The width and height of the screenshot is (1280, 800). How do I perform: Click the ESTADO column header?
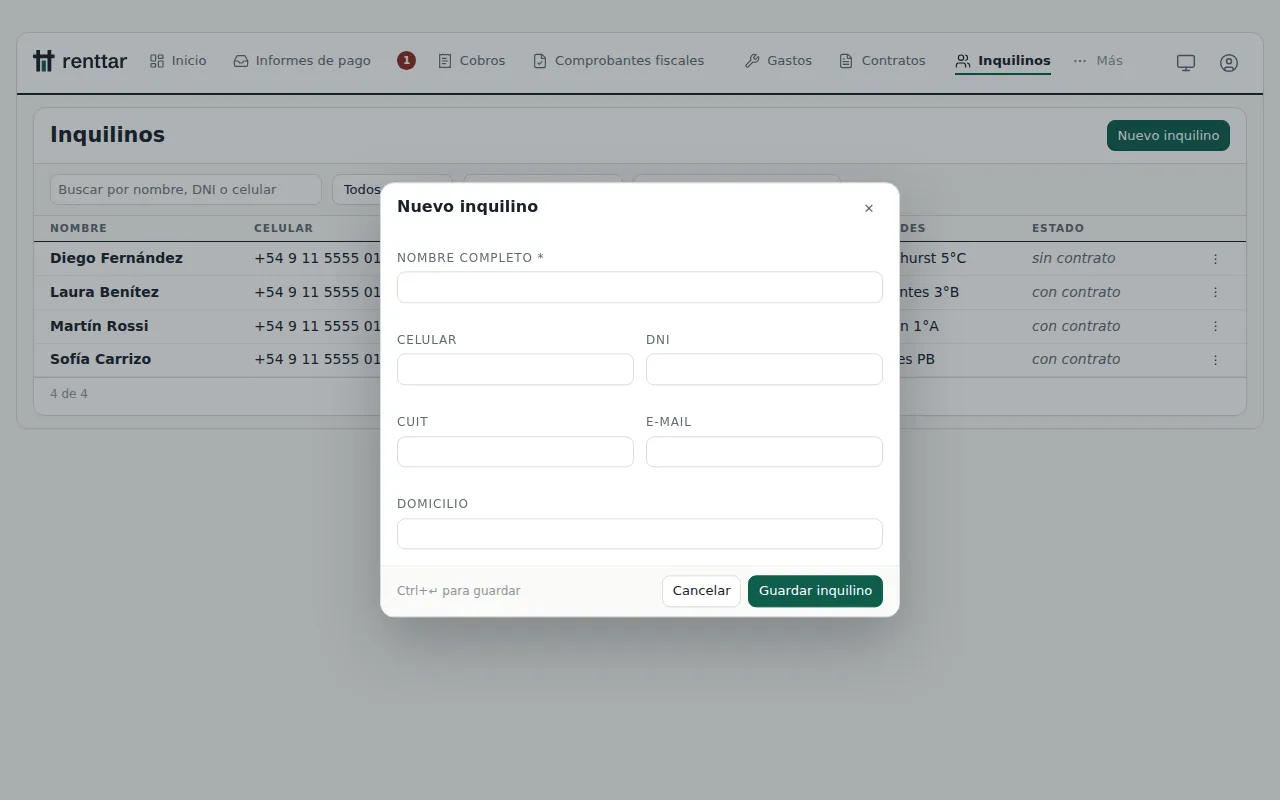click(x=1058, y=229)
